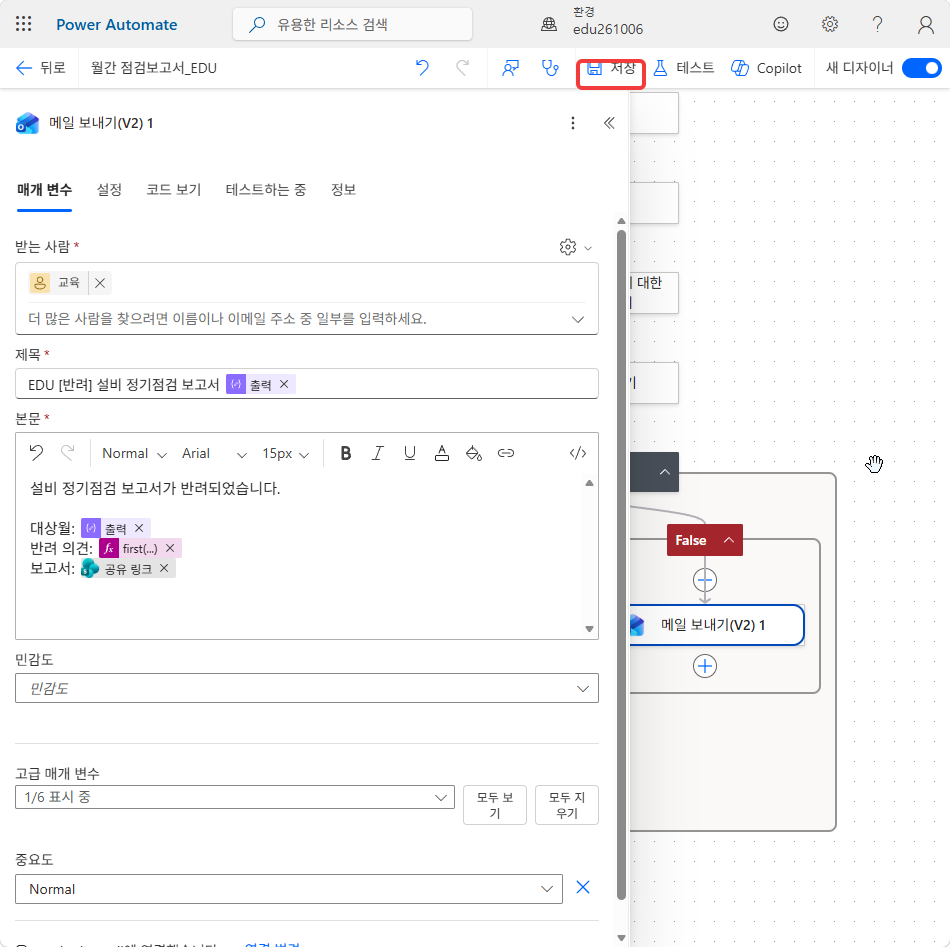Image resolution: width=950 pixels, height=947 pixels.
Task: Remove the first(...) expression token
Action: click(170, 548)
